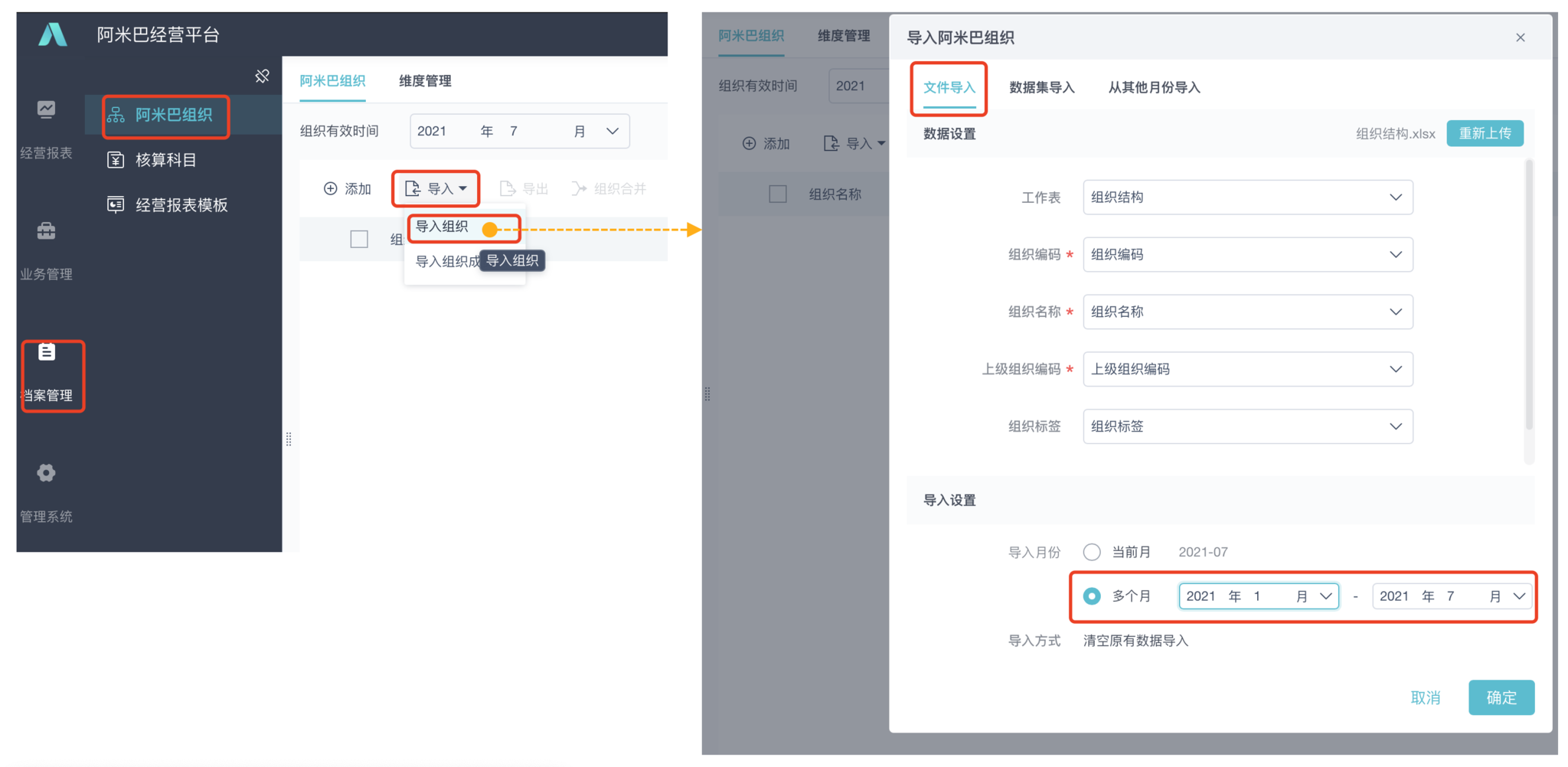Click the 组织有效时间 2021 field in background window

pos(858,86)
